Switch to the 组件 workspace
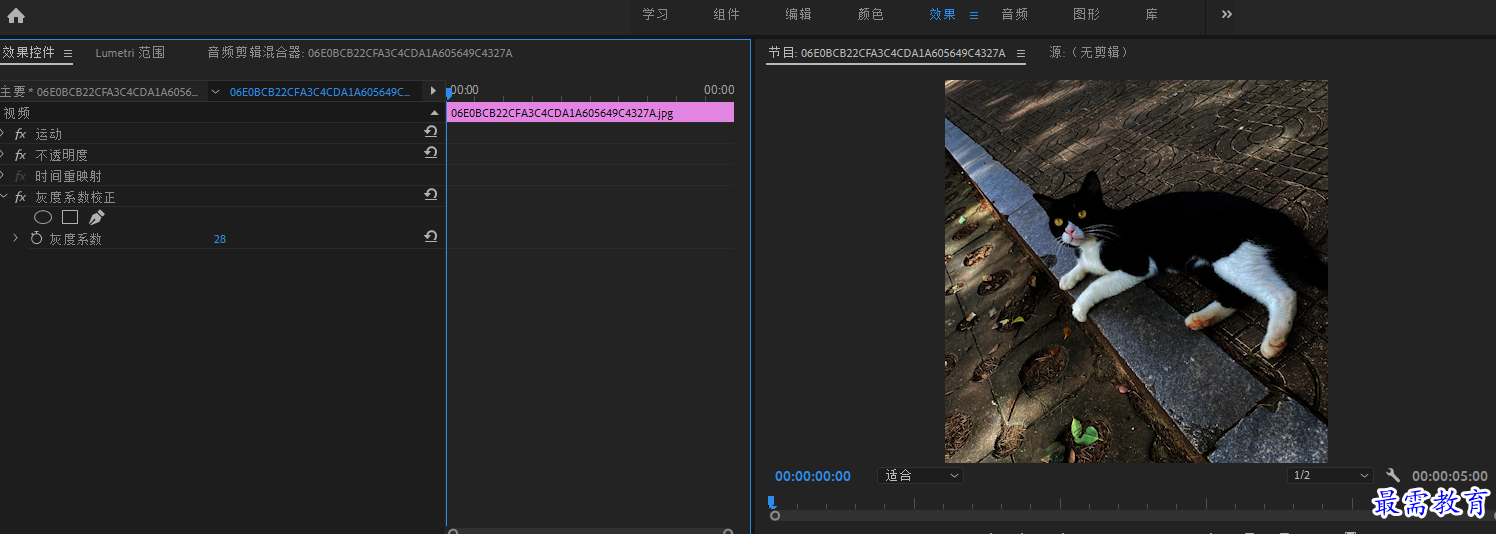This screenshot has width=1496, height=534. 727,14
